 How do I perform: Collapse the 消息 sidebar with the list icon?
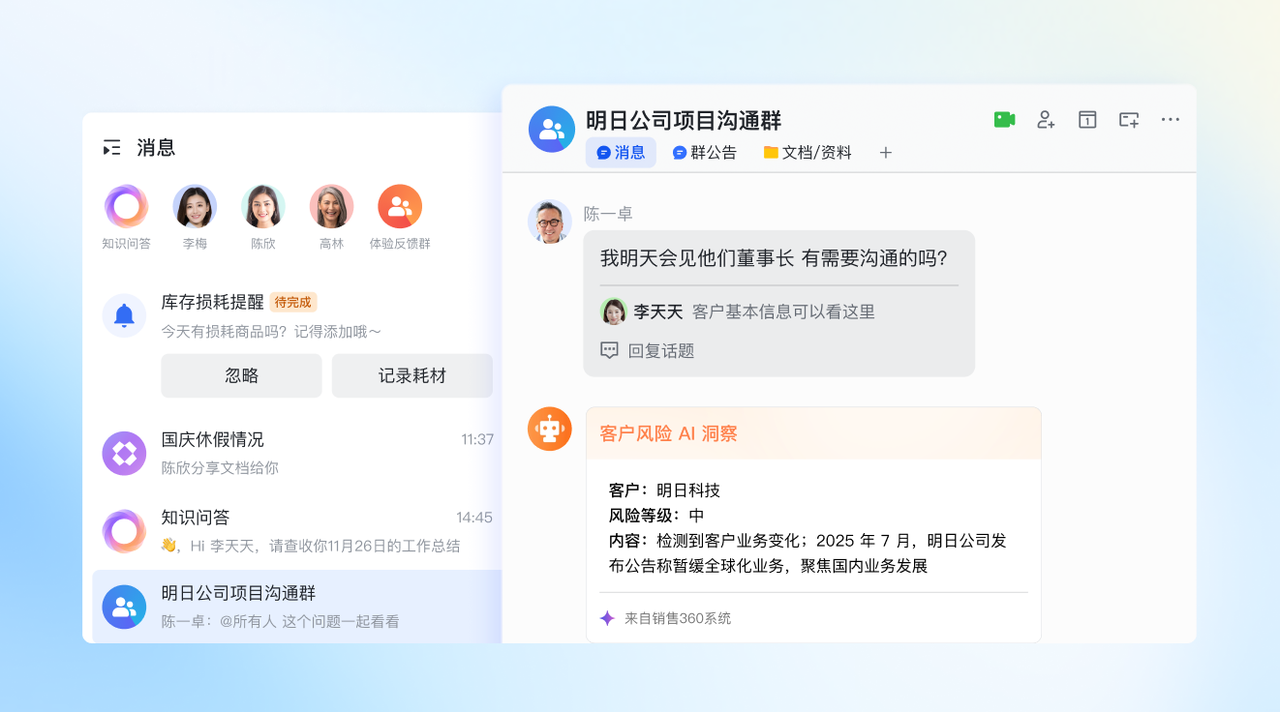[x=112, y=148]
